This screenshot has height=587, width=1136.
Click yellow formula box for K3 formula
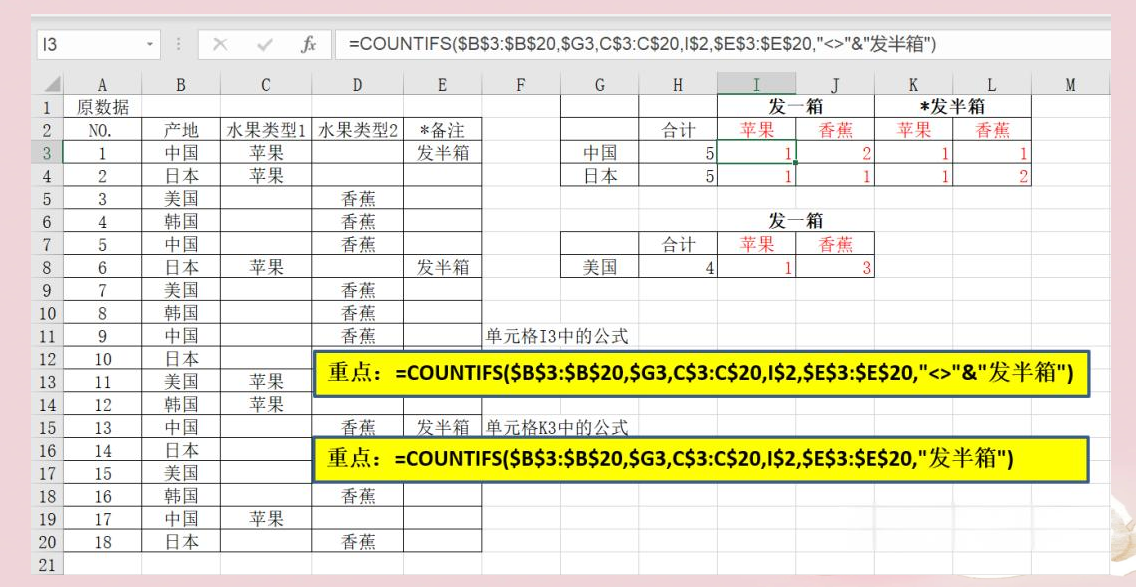click(x=701, y=459)
